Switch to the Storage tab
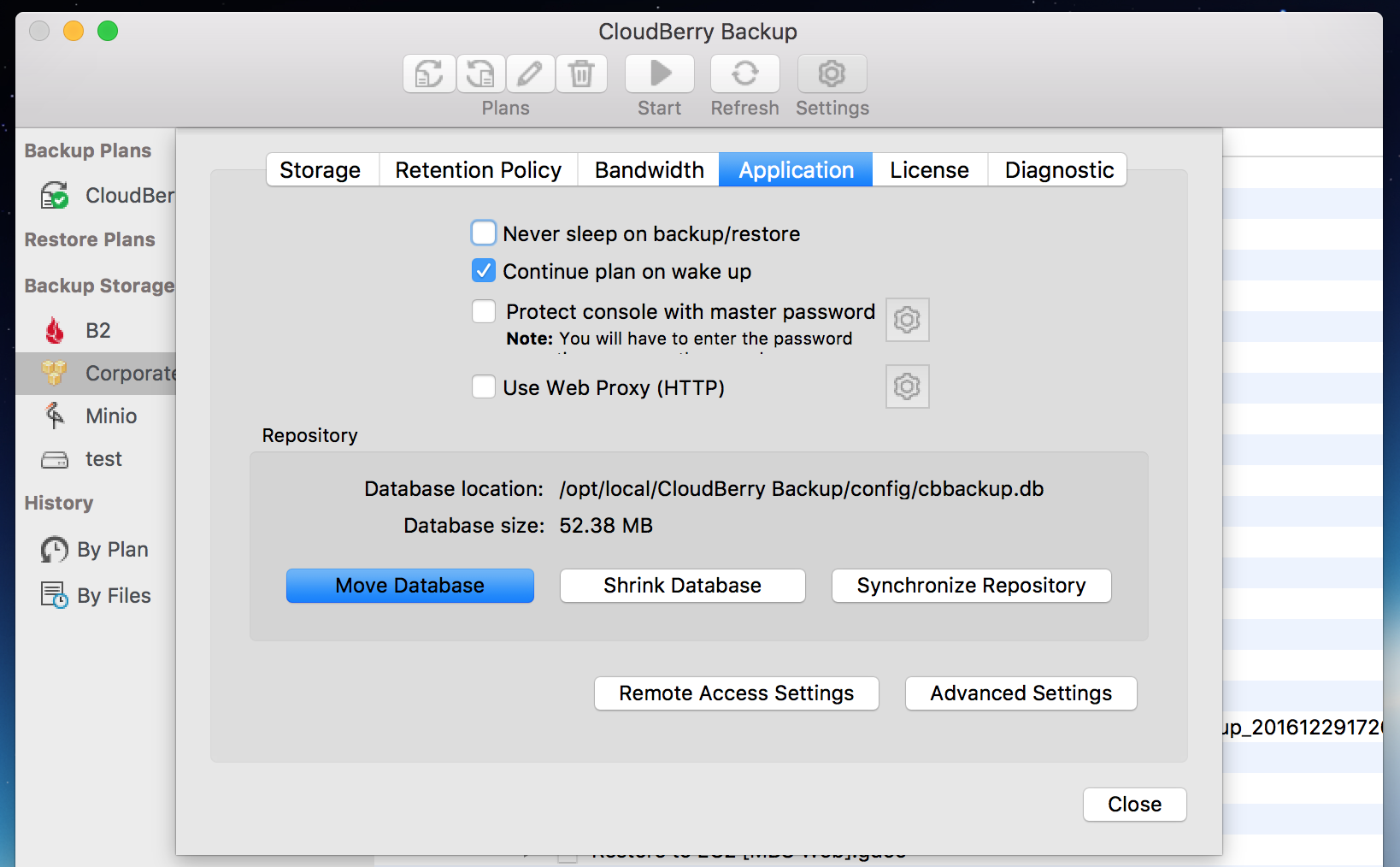 click(322, 170)
